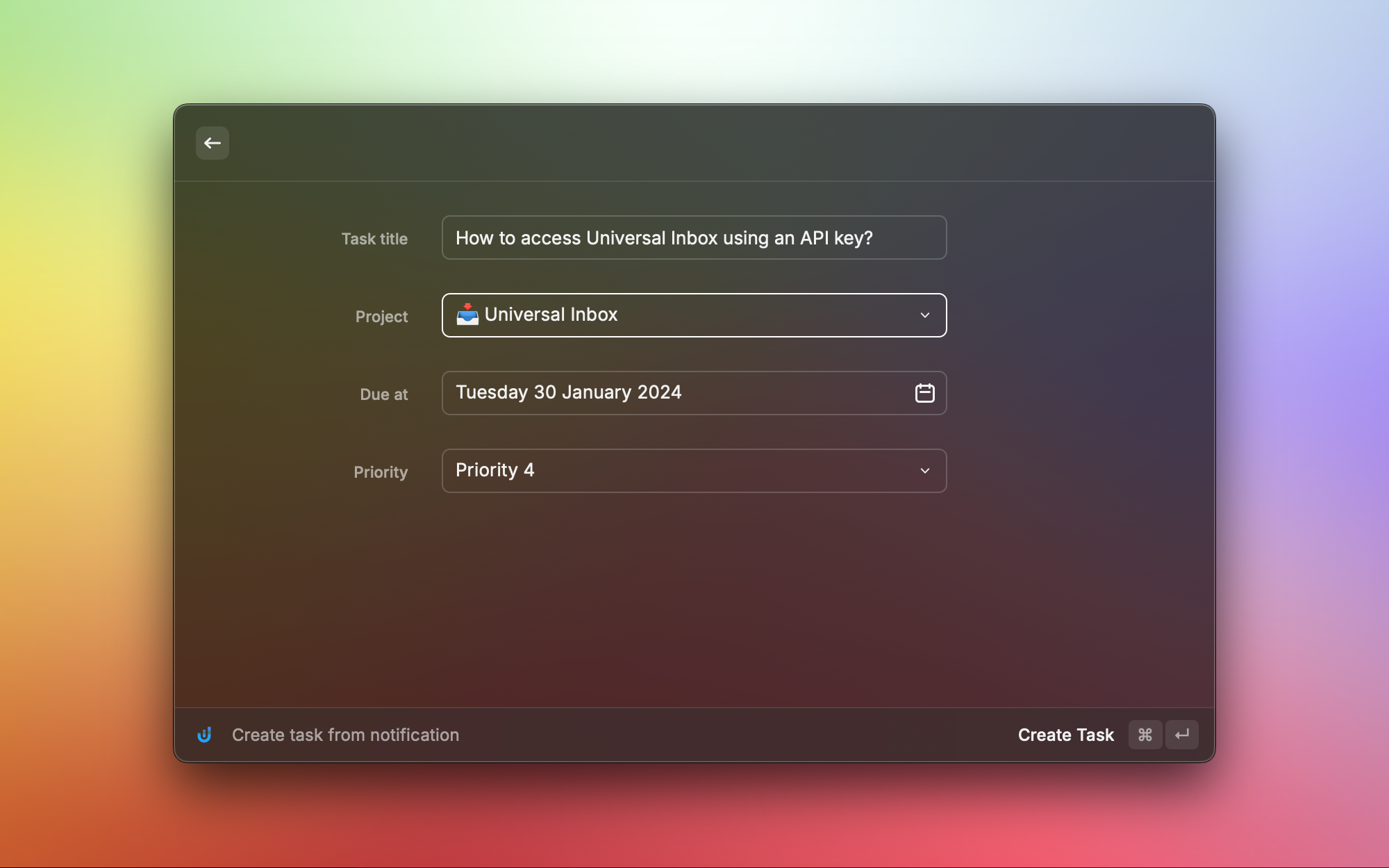Click the Task title label

pyautogui.click(x=374, y=239)
